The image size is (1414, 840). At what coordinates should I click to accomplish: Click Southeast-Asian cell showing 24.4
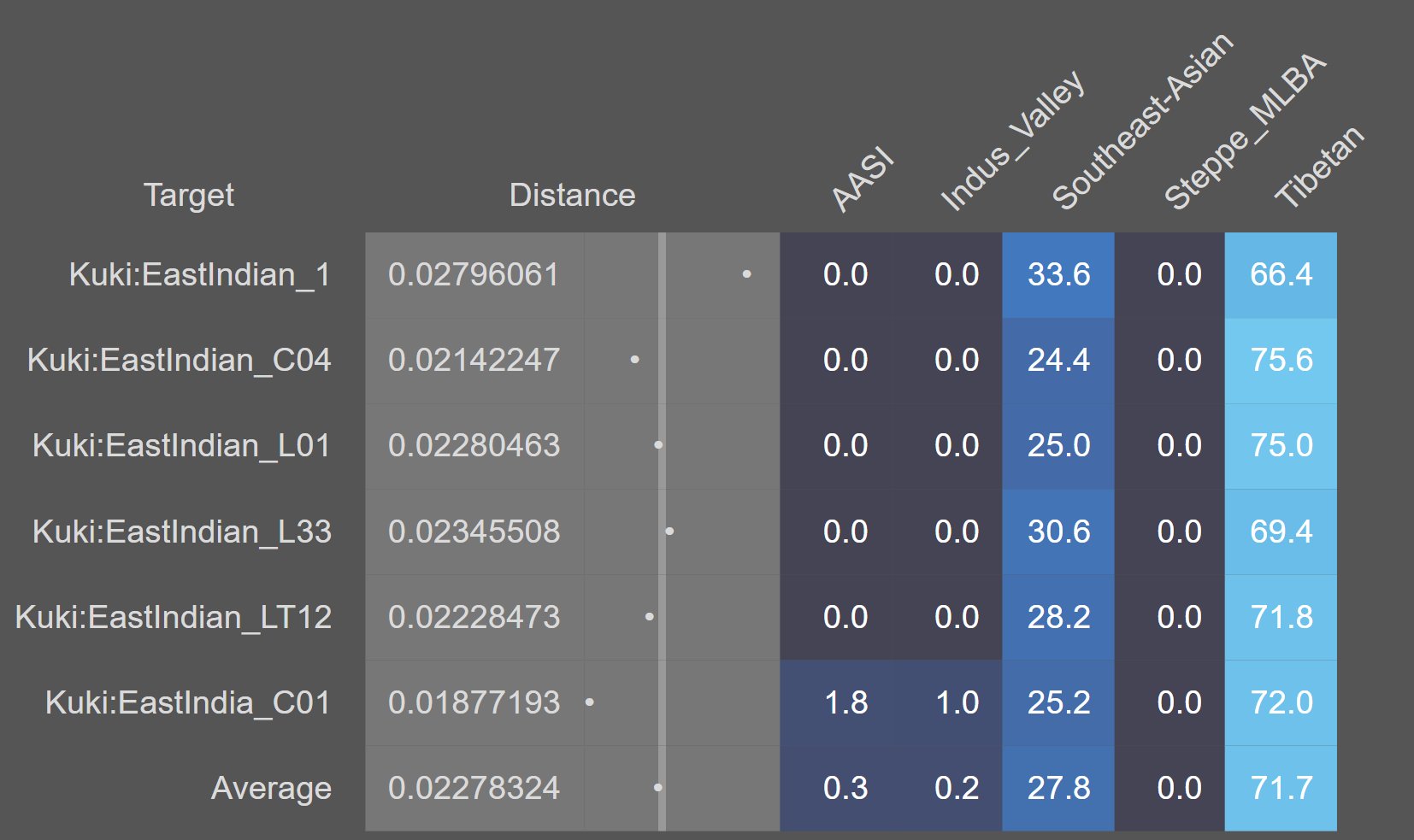tap(1058, 361)
